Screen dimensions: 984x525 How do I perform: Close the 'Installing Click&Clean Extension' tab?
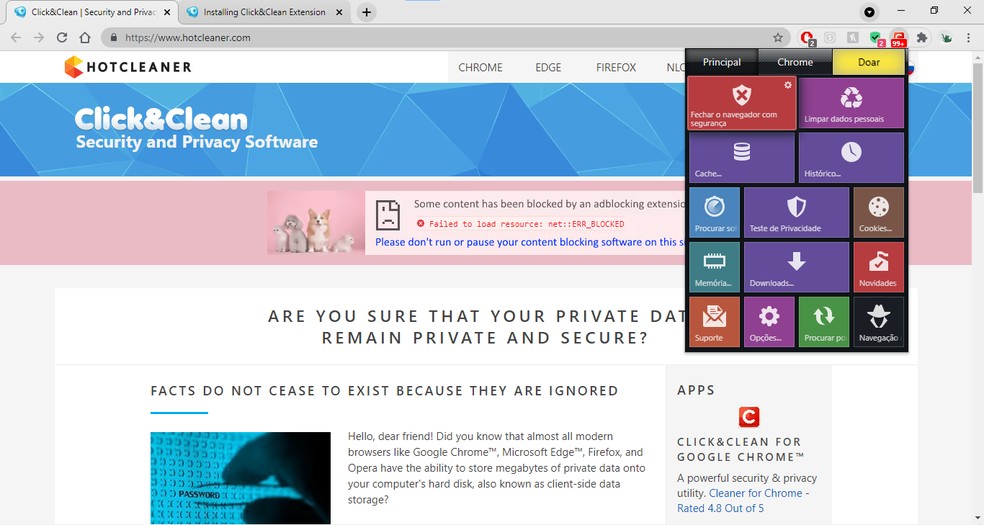340,12
